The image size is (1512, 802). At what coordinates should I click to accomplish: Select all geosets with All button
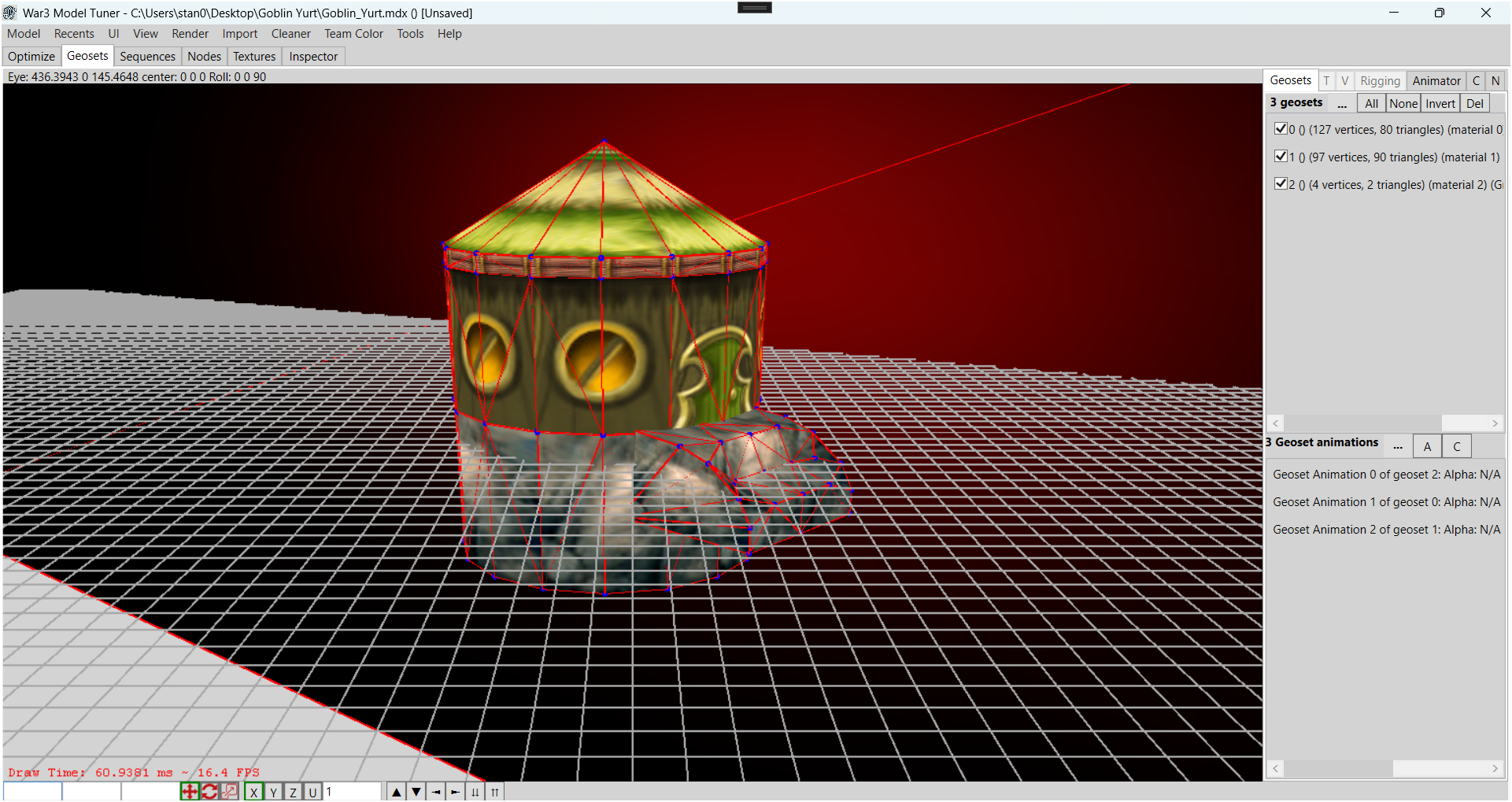pyautogui.click(x=1371, y=104)
